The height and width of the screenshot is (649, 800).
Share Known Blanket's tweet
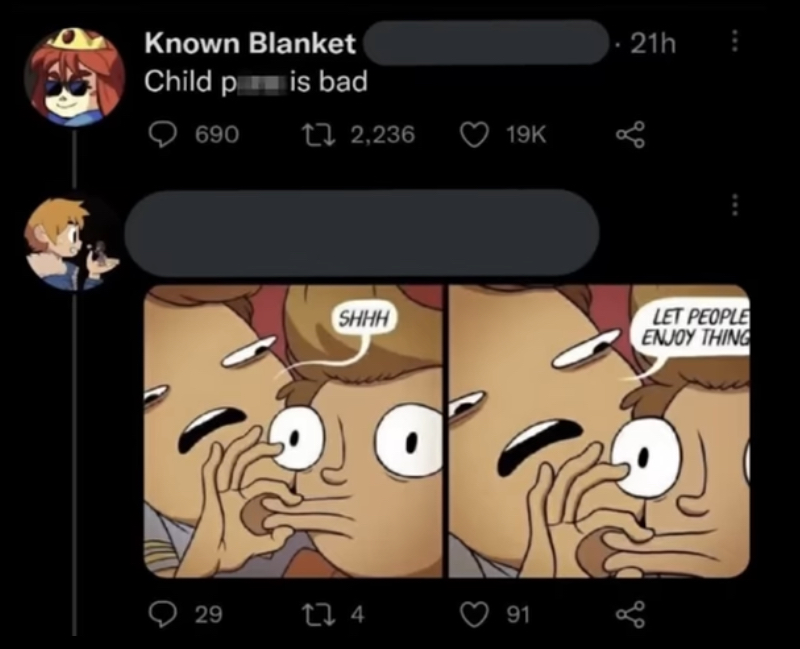pos(631,135)
